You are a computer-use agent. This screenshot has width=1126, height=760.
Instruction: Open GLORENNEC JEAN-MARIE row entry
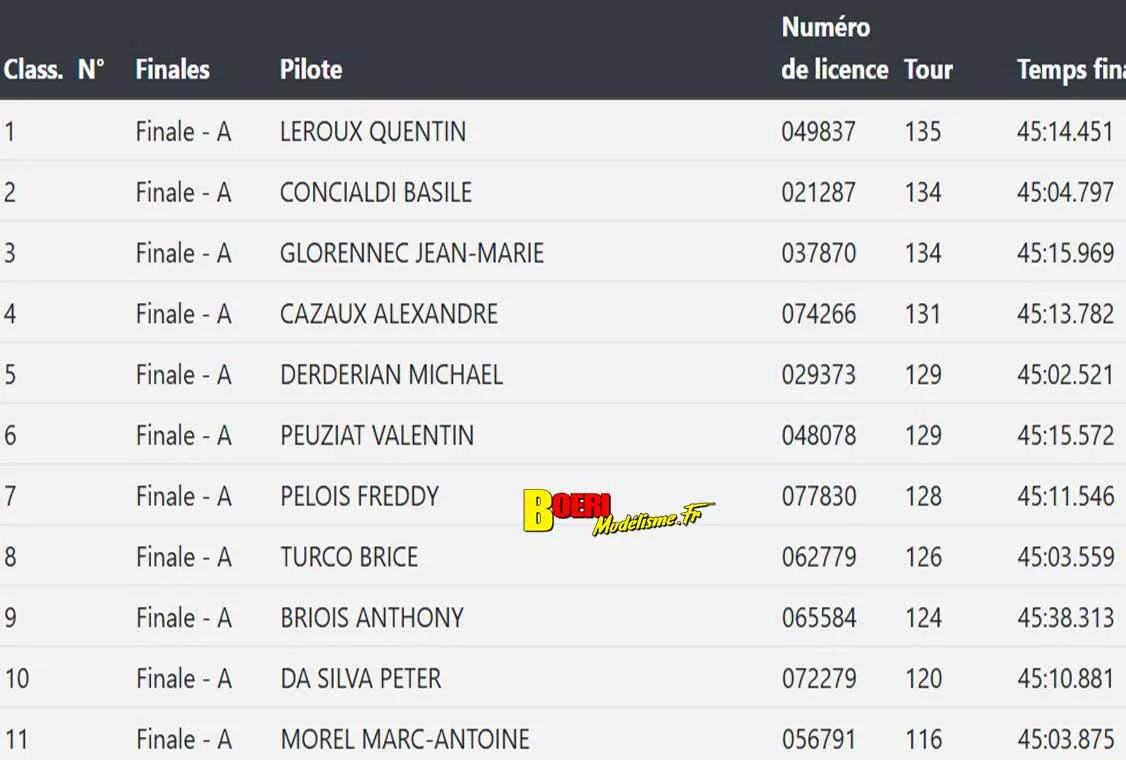tap(412, 253)
